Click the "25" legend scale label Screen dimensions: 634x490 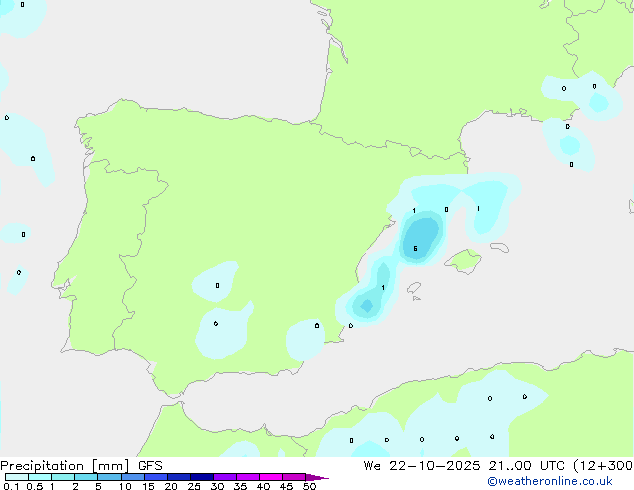point(194,486)
